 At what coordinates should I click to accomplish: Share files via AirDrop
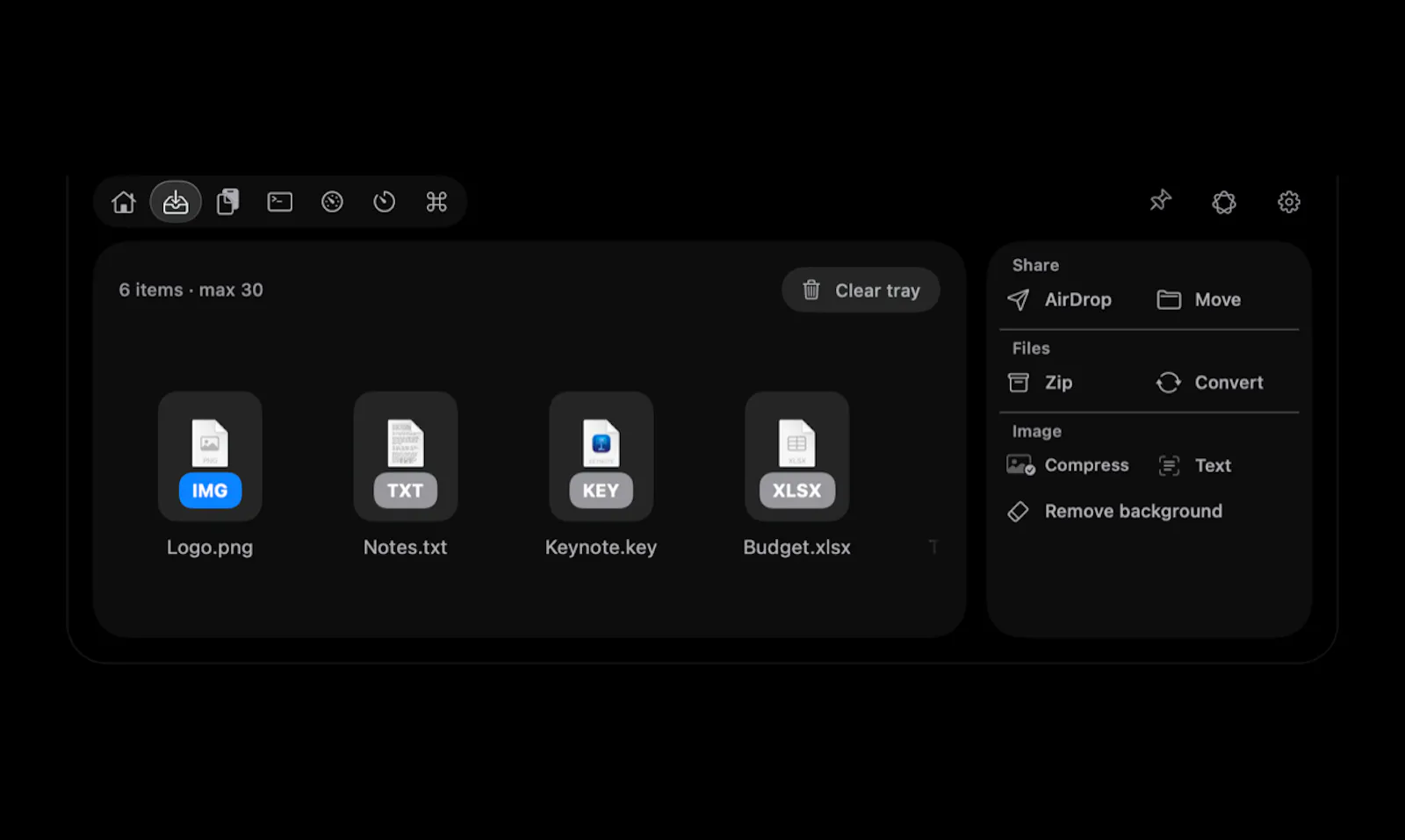[1059, 300]
